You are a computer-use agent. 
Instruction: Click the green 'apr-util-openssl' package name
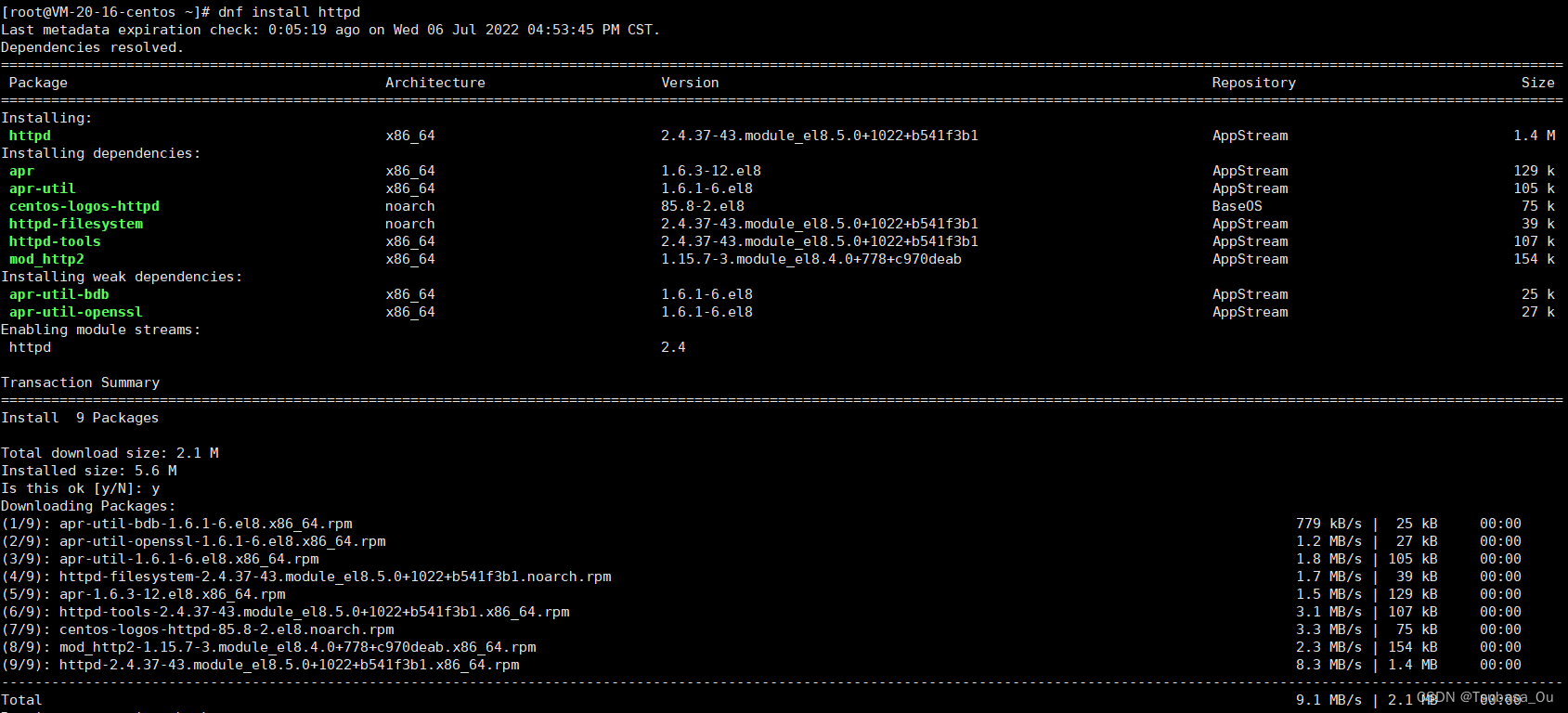tap(76, 312)
